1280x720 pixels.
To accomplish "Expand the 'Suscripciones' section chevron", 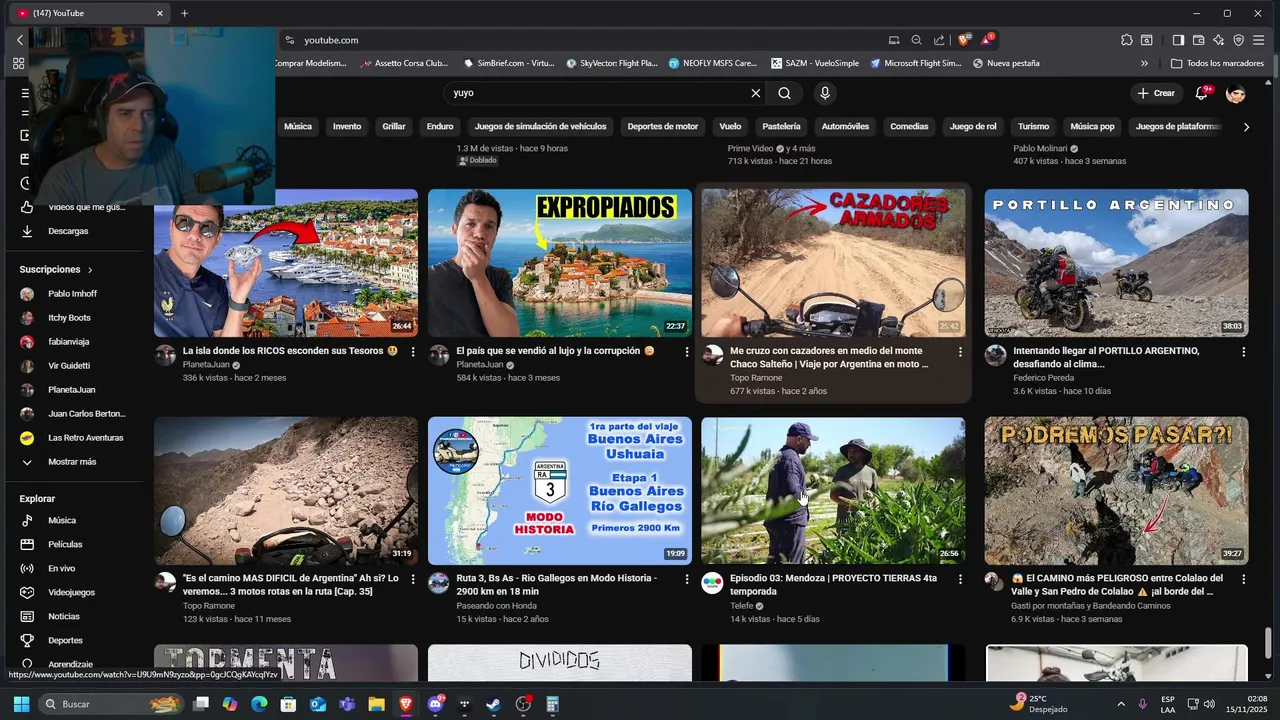I will (x=90, y=270).
